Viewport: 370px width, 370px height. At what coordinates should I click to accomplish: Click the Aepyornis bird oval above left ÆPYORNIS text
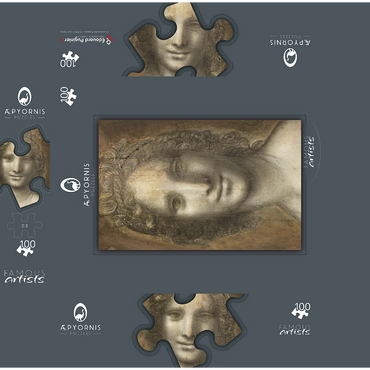click(x=25, y=97)
